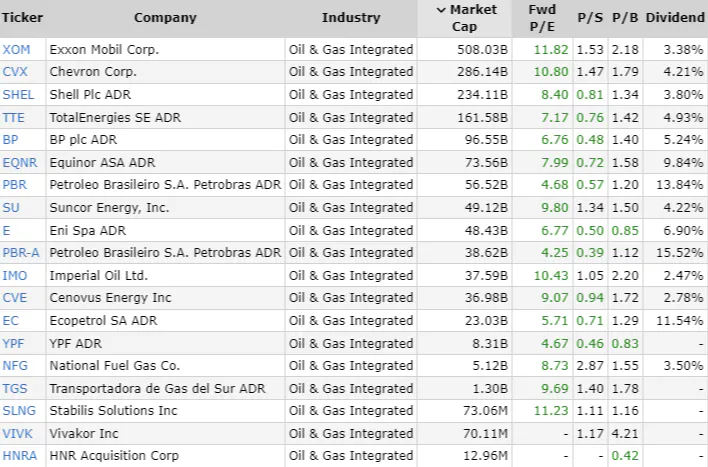The image size is (708, 467).
Task: Click the 4.21 P/B value
Action: 625,434
